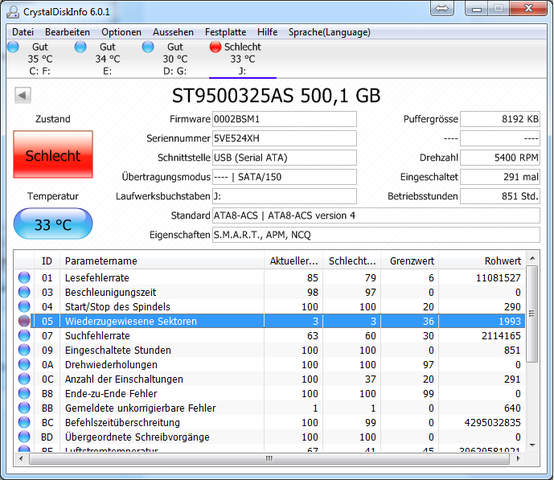Open the Hilfe menu

[267, 32]
